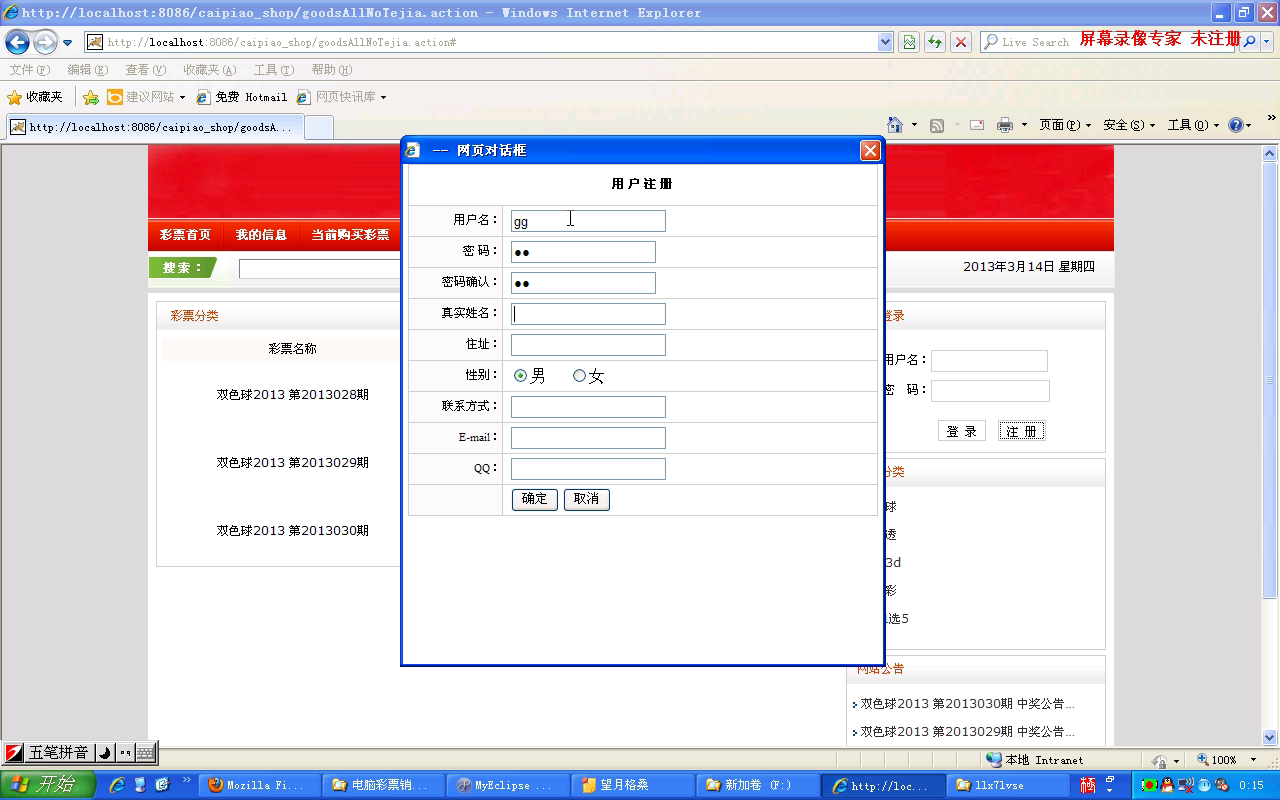Go to home page icon
Screen dimensions: 1280x800
click(895, 125)
